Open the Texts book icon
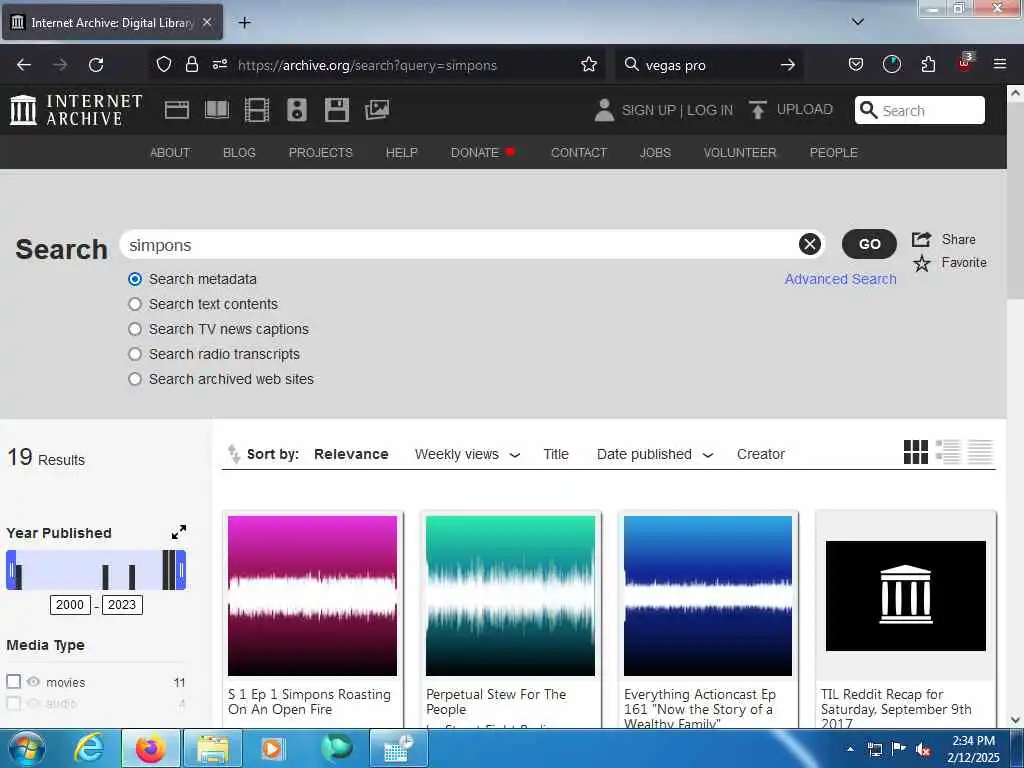The width and height of the screenshot is (1024, 768). [x=217, y=110]
